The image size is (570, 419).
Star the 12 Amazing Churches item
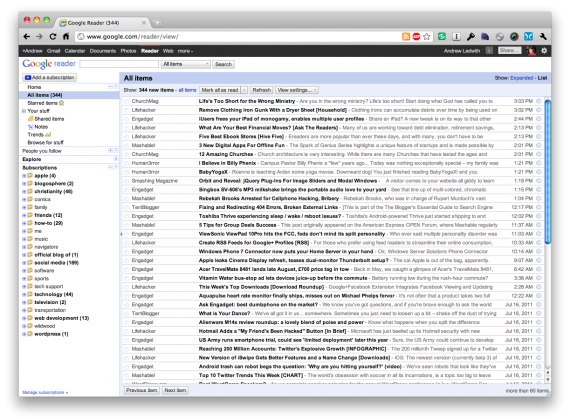tap(127, 154)
